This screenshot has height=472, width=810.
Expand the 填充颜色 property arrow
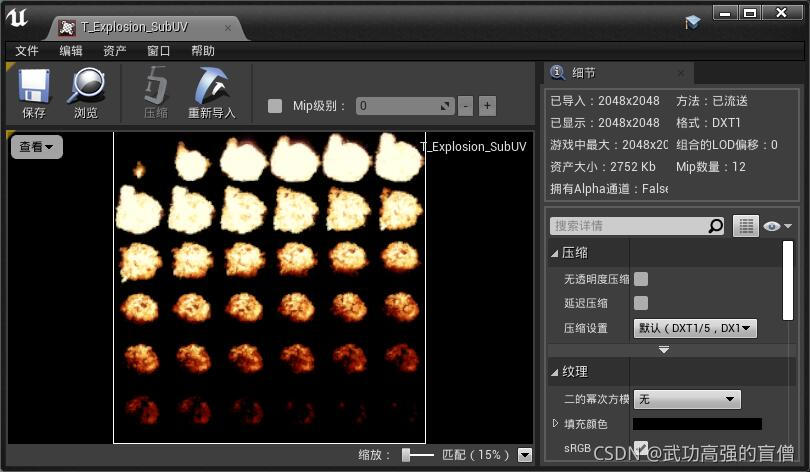(x=555, y=423)
